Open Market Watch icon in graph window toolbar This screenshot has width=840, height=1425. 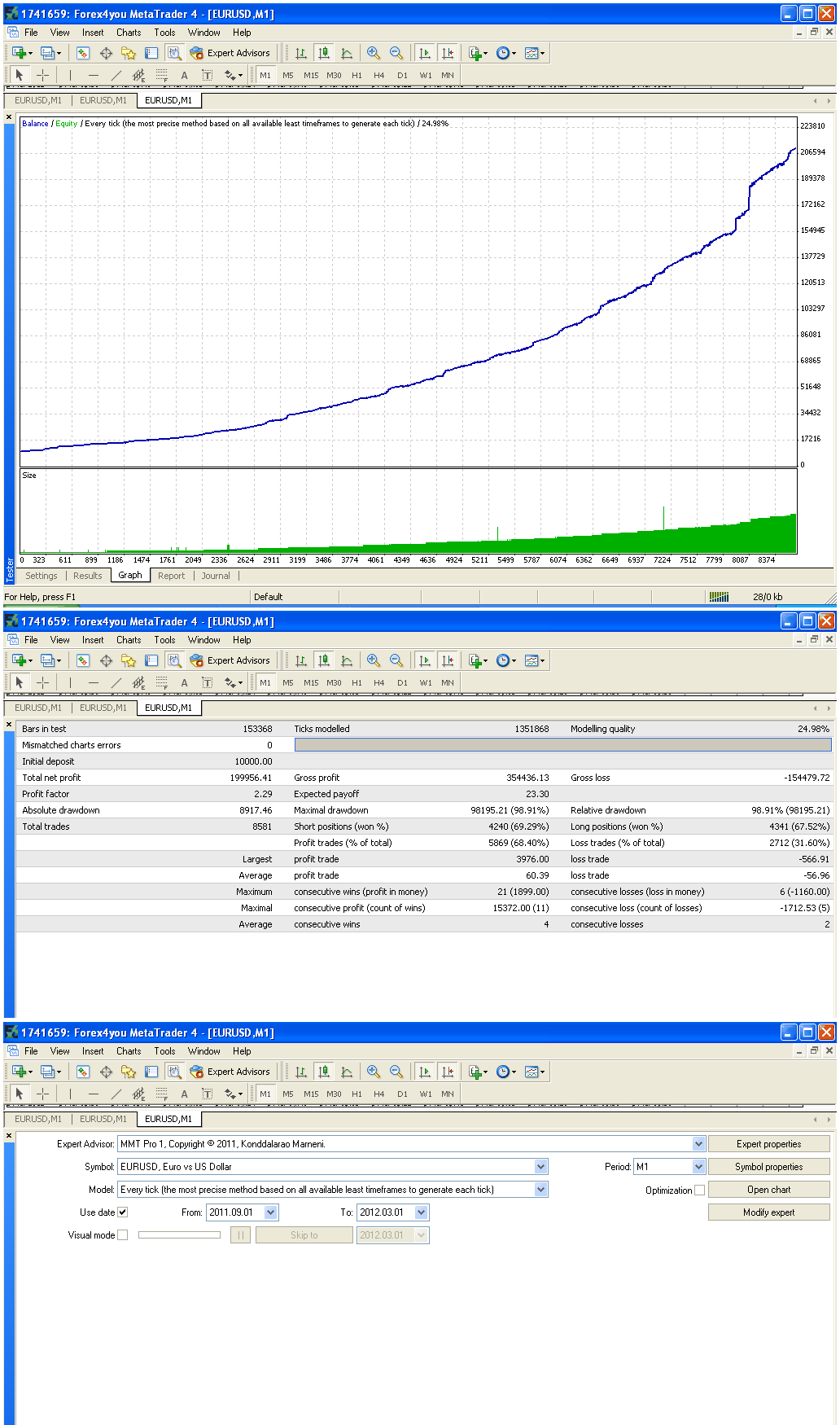pos(83,53)
